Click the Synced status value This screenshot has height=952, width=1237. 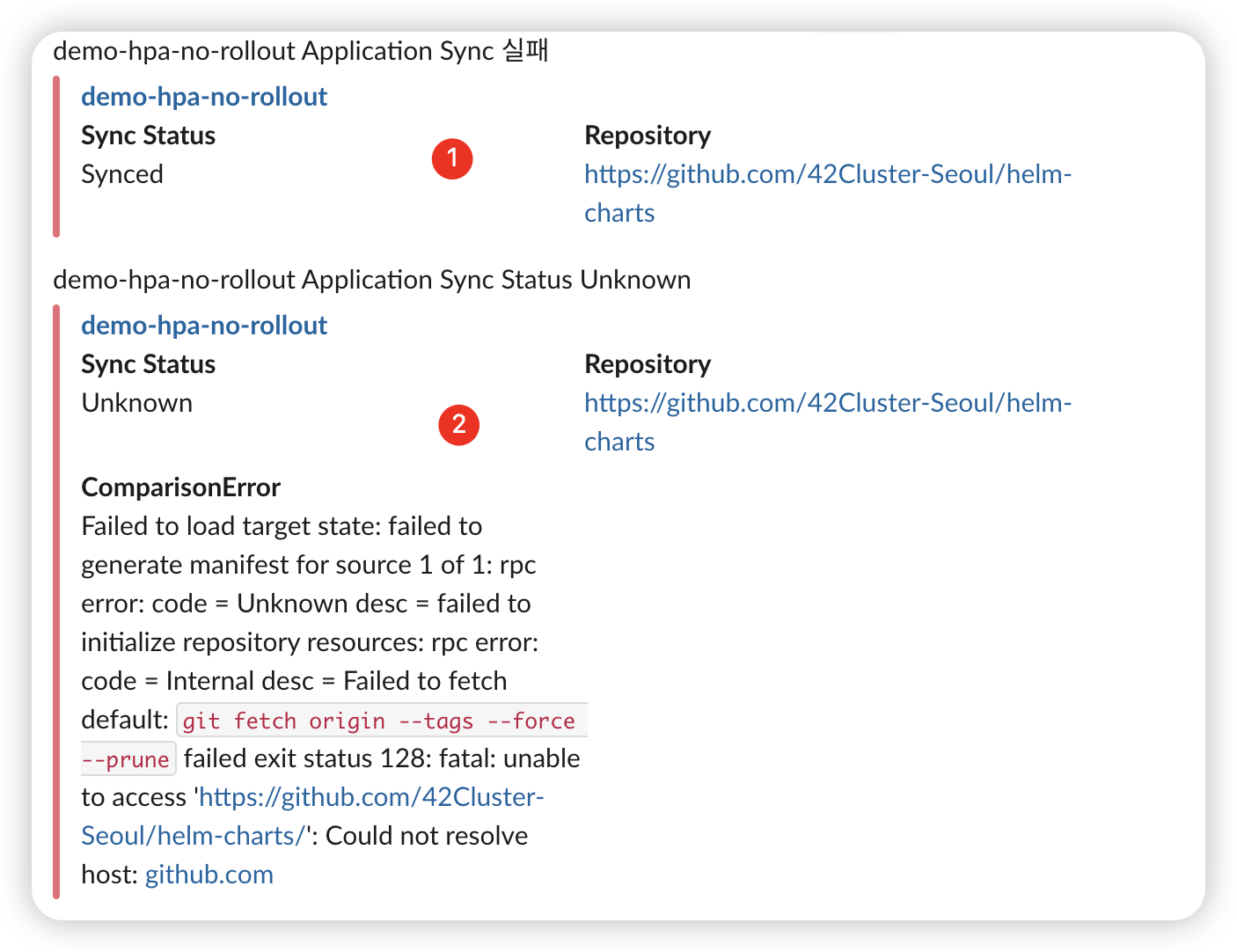click(122, 174)
